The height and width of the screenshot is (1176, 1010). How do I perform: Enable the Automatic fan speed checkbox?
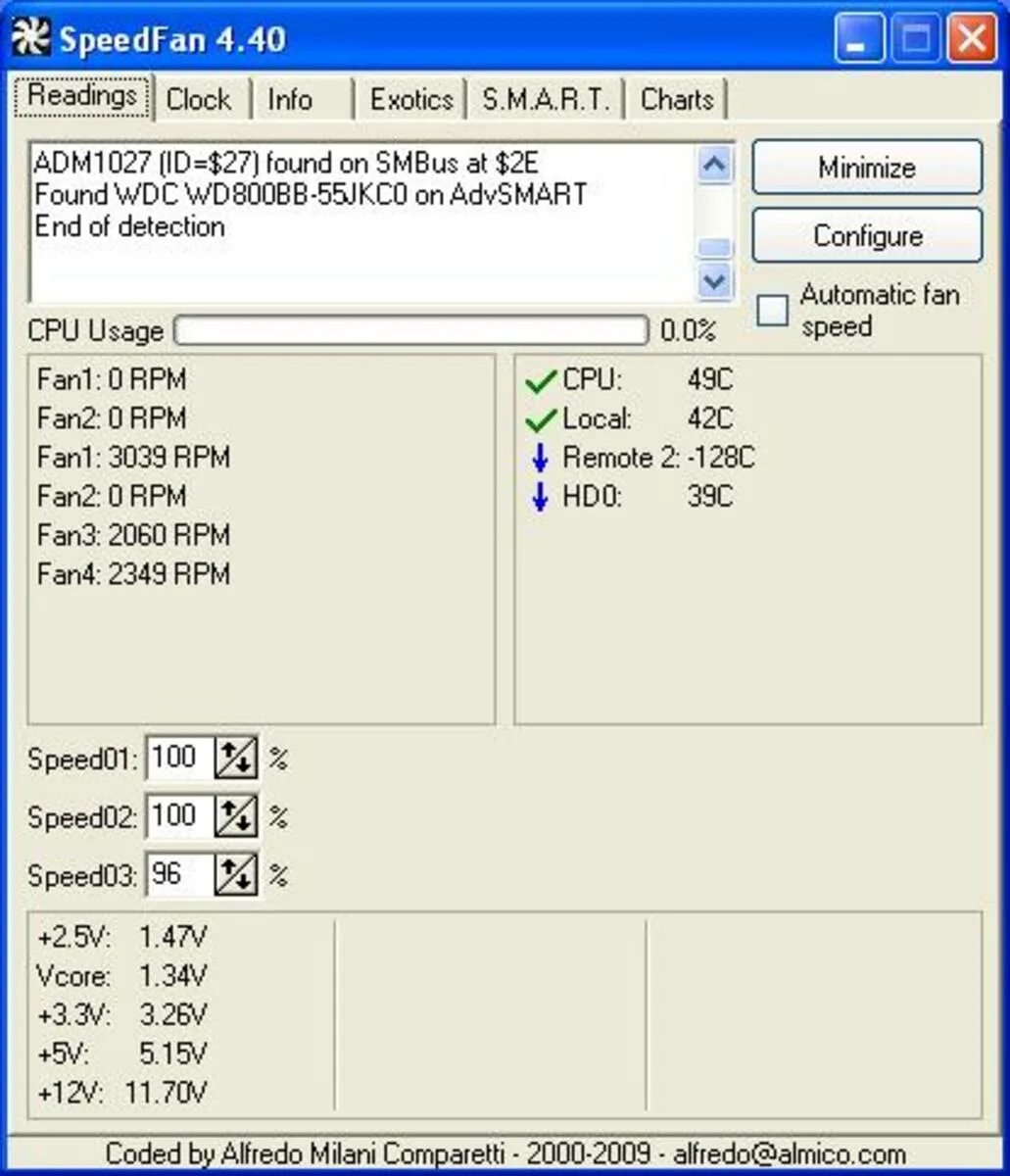tap(772, 311)
